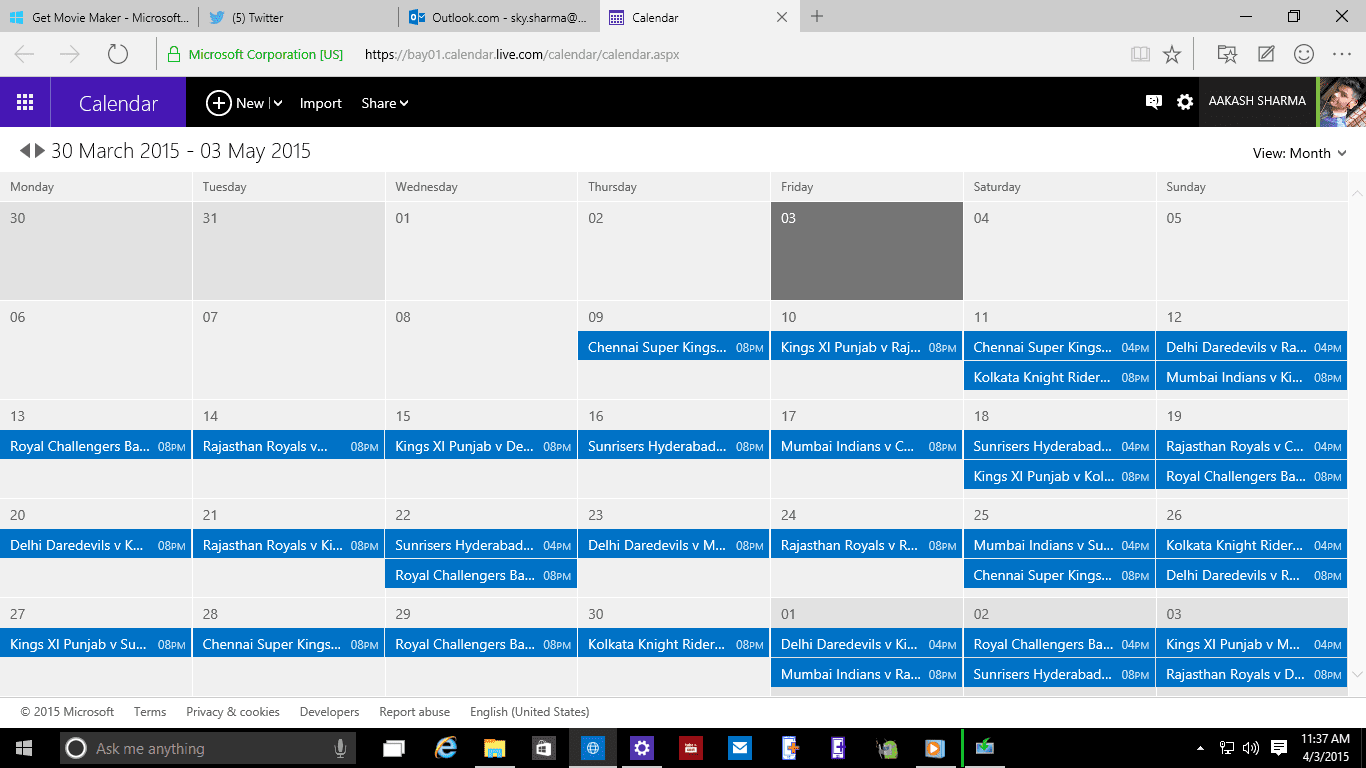The width and height of the screenshot is (1366, 768).
Task: Refresh the page in the browser
Action: point(118,54)
